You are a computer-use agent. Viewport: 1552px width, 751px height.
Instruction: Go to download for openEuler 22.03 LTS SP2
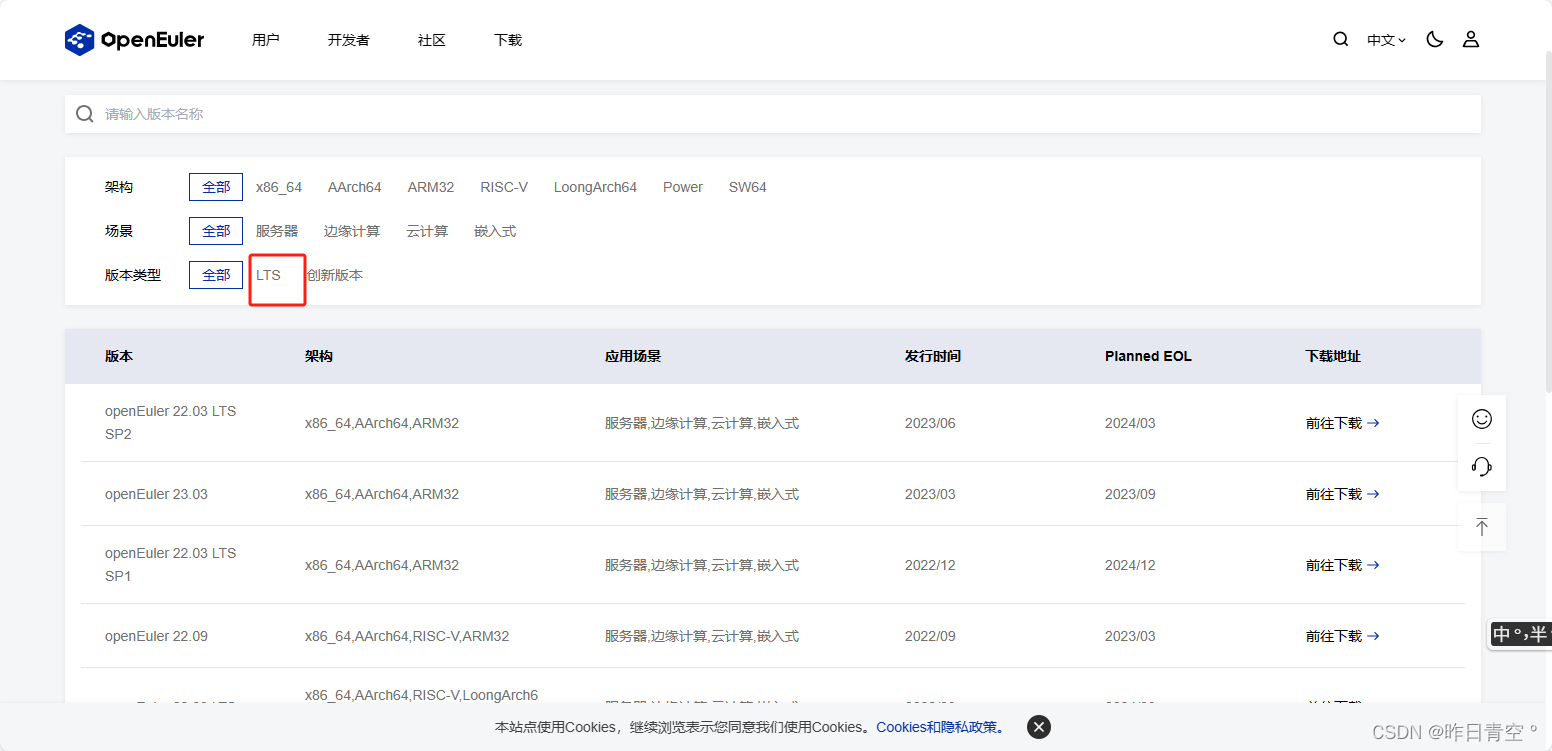tap(1342, 423)
